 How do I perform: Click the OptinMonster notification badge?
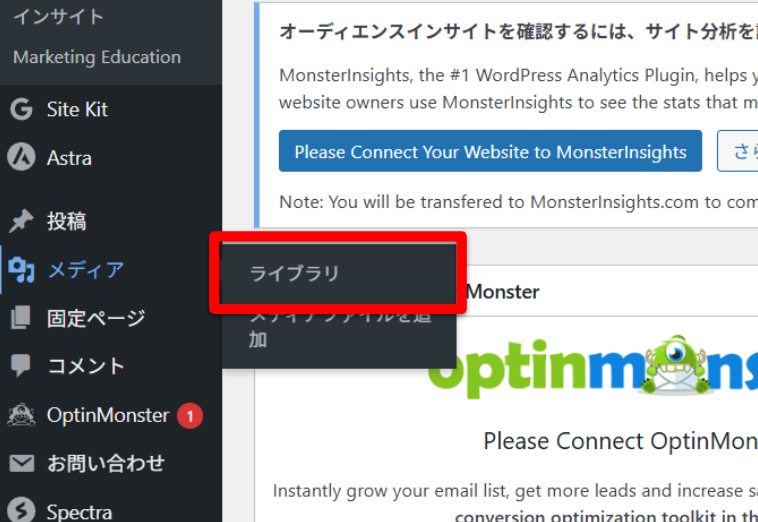tap(190, 416)
